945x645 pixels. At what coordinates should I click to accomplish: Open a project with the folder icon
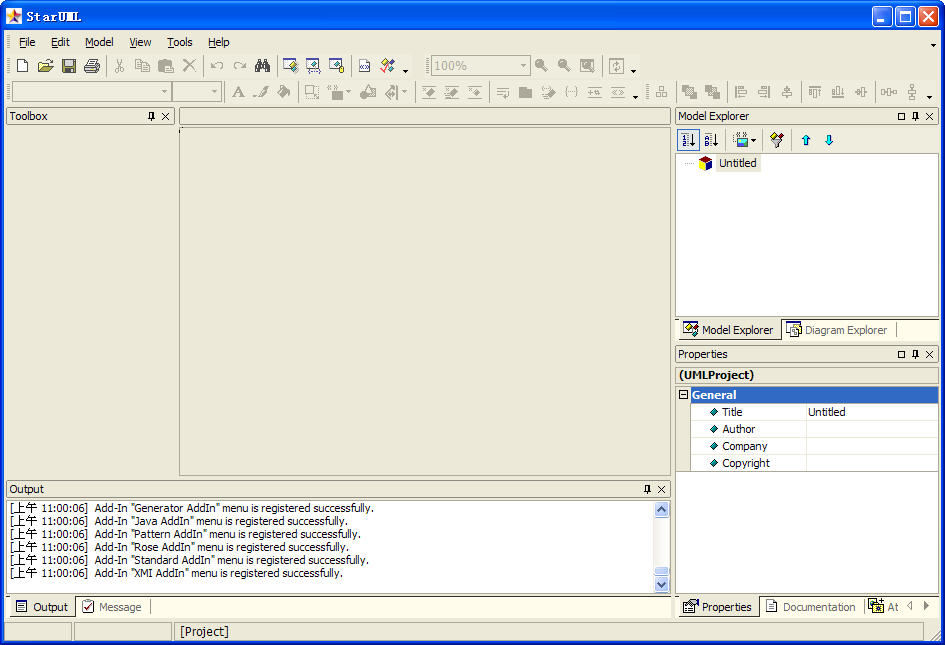[x=45, y=66]
